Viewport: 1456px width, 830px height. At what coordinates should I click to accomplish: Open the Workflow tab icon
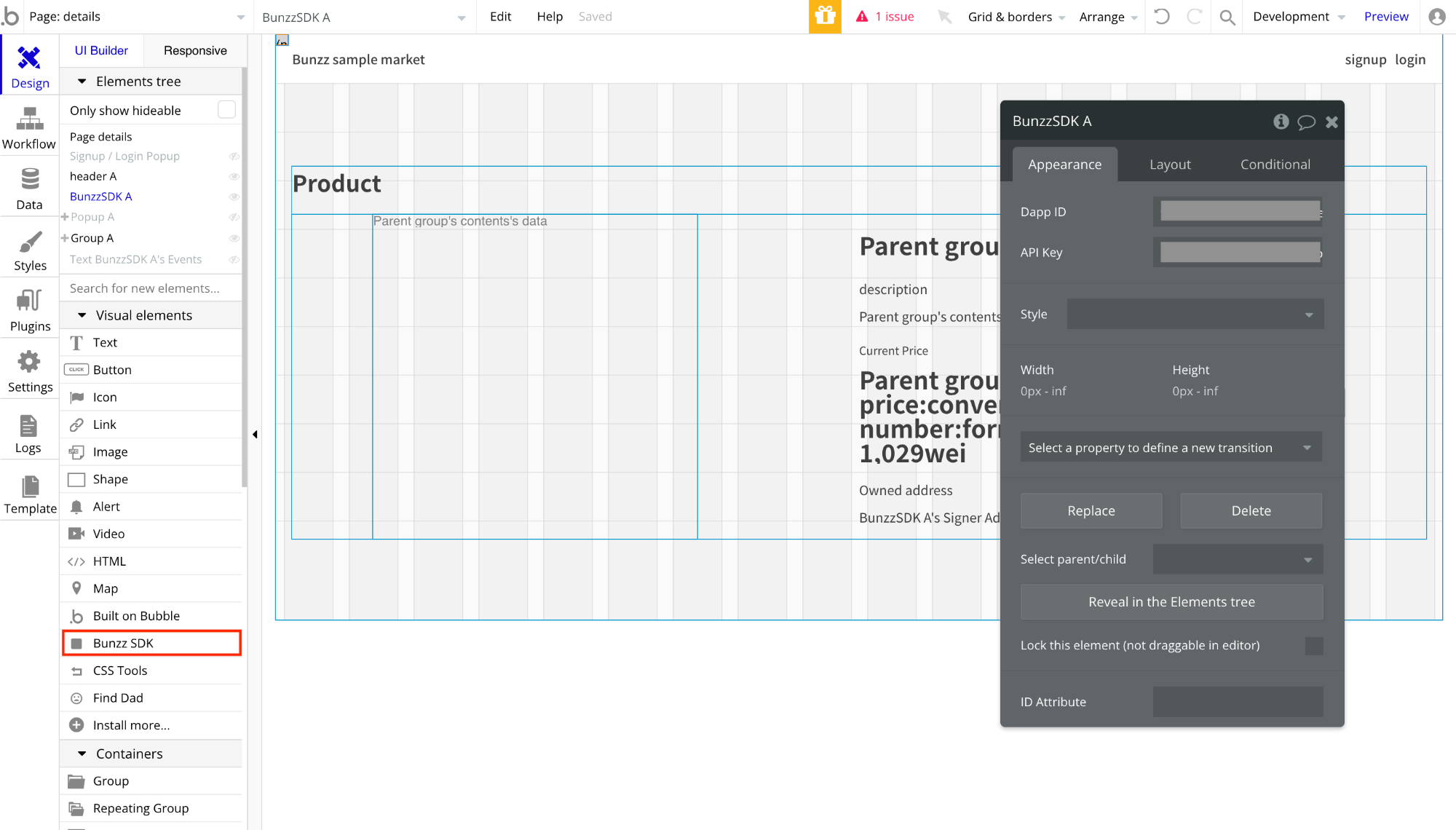point(29,119)
